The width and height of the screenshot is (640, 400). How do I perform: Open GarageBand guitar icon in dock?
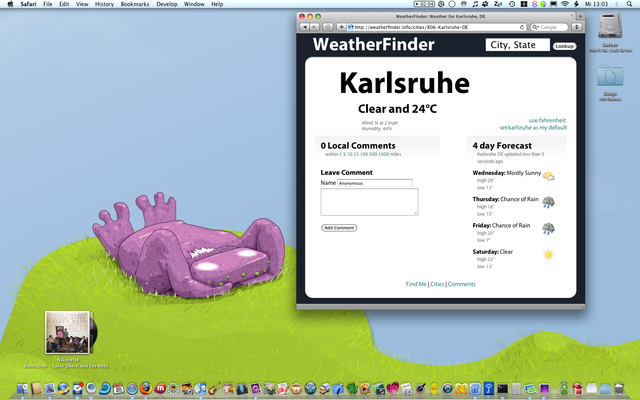pos(214,388)
